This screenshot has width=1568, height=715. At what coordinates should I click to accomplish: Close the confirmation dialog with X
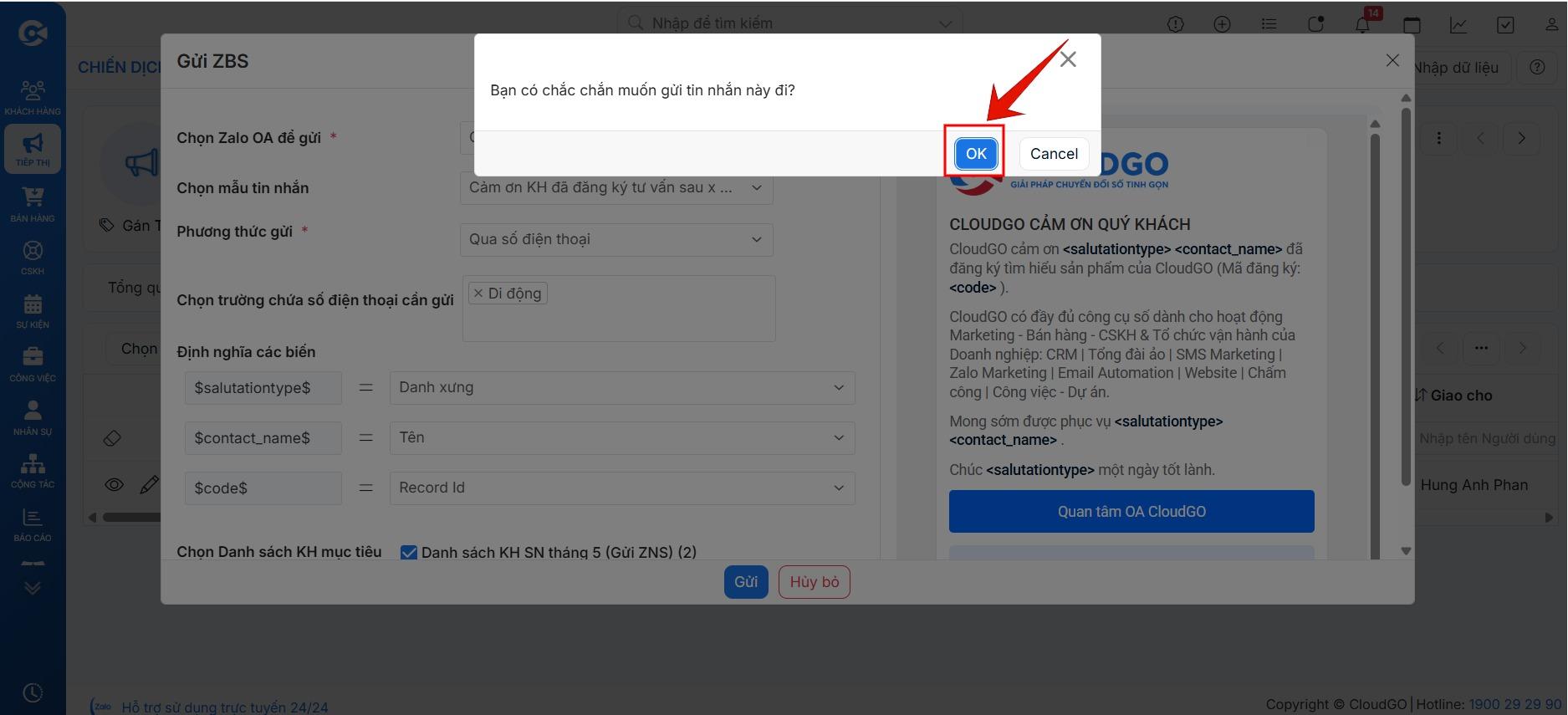(1068, 59)
